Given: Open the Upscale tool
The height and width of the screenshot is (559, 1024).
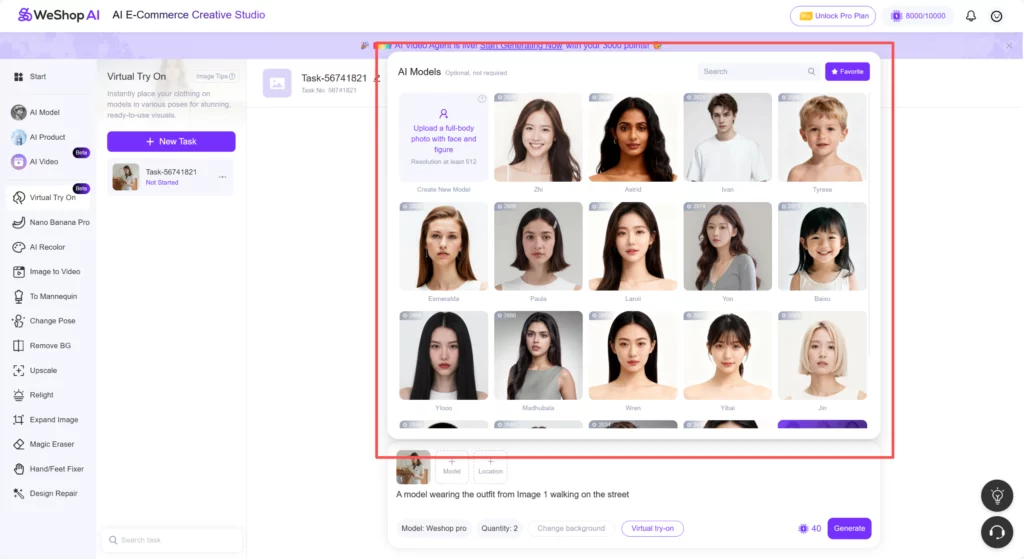Looking at the screenshot, I should pos(35,370).
